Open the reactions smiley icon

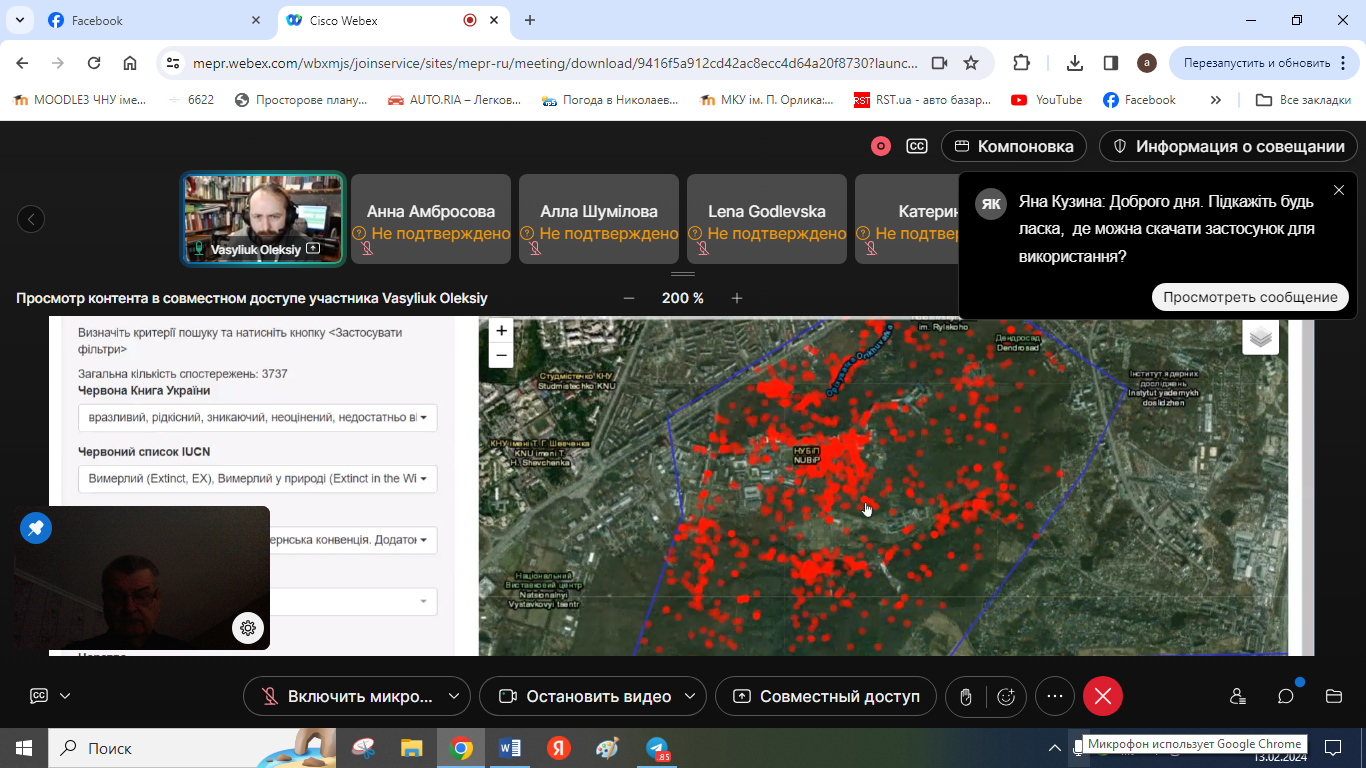coord(1006,697)
